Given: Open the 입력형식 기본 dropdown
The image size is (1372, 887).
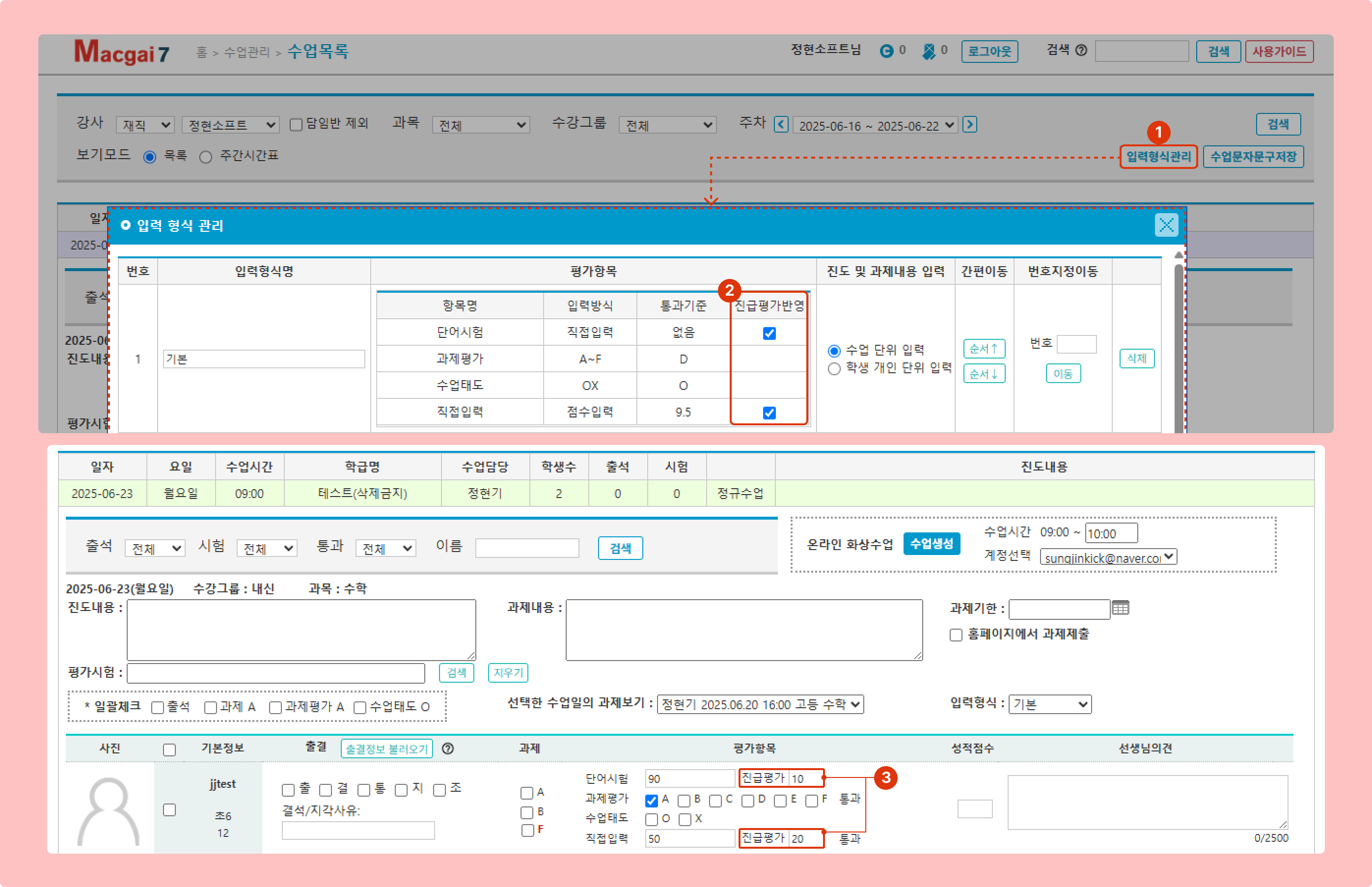Looking at the screenshot, I should click(x=1049, y=704).
